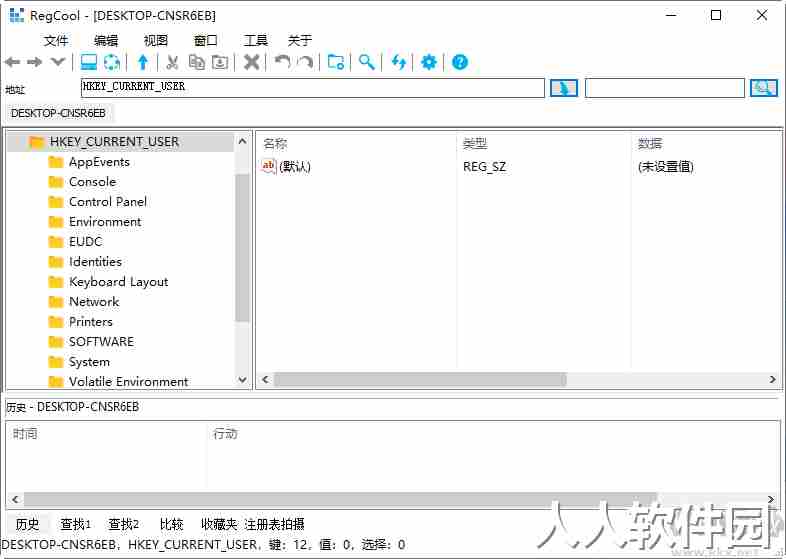Open the 窗口 menu
Image resolution: width=786 pixels, height=559 pixels.
click(x=206, y=40)
